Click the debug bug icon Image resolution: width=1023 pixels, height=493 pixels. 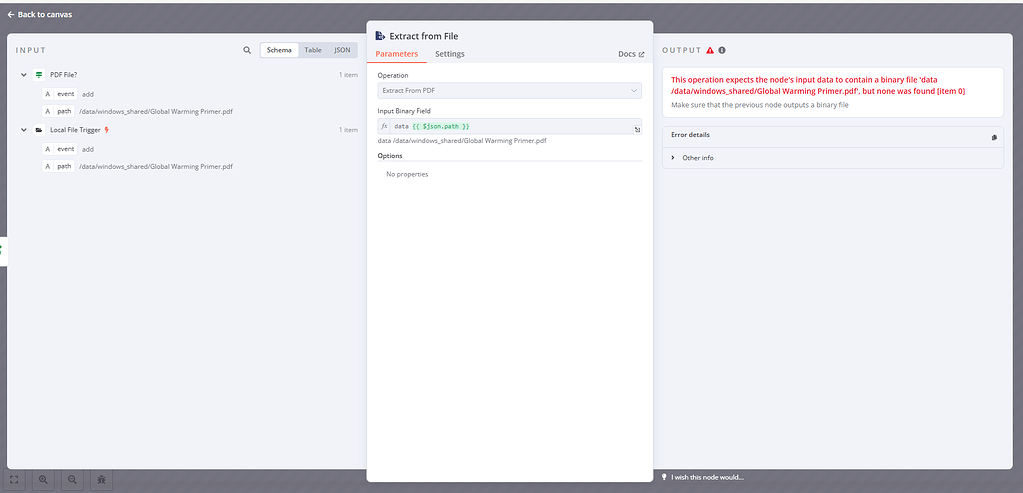(101, 480)
